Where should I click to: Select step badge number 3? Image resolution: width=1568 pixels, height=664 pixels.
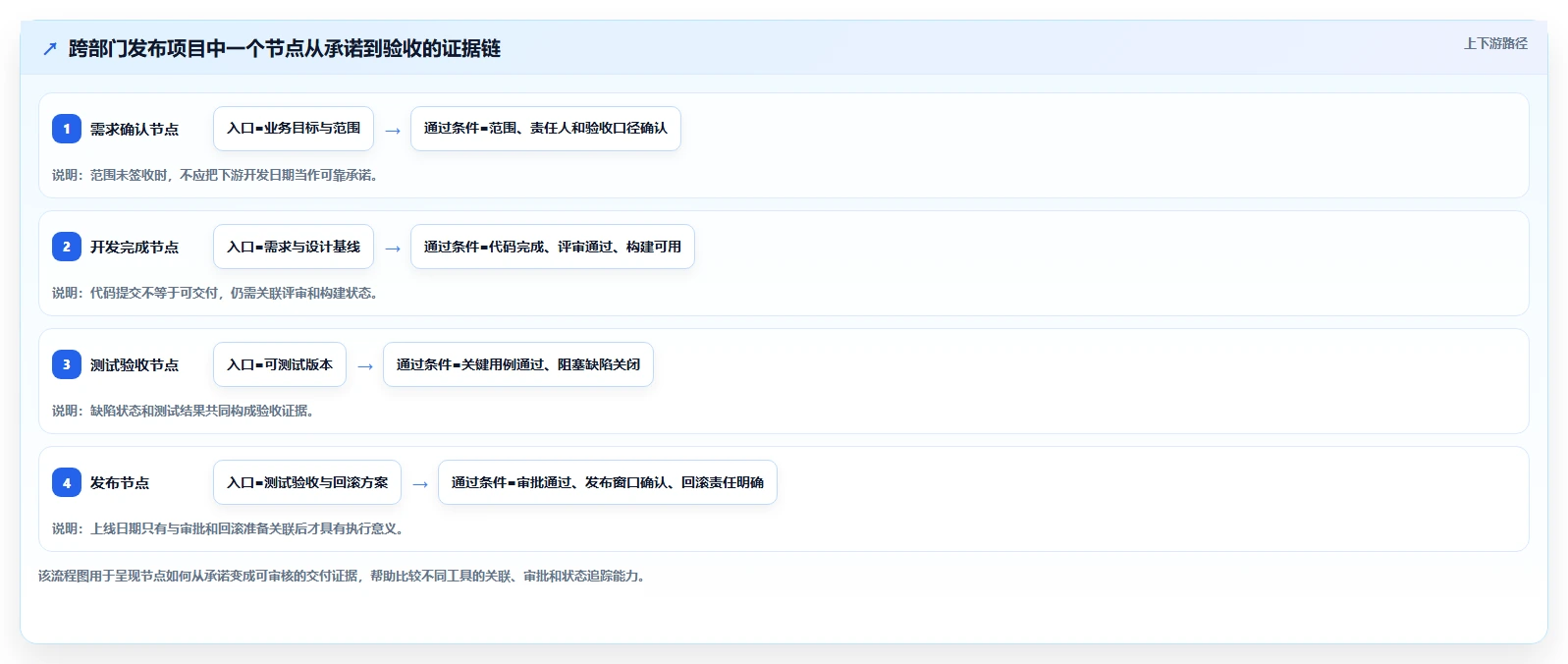click(x=67, y=364)
